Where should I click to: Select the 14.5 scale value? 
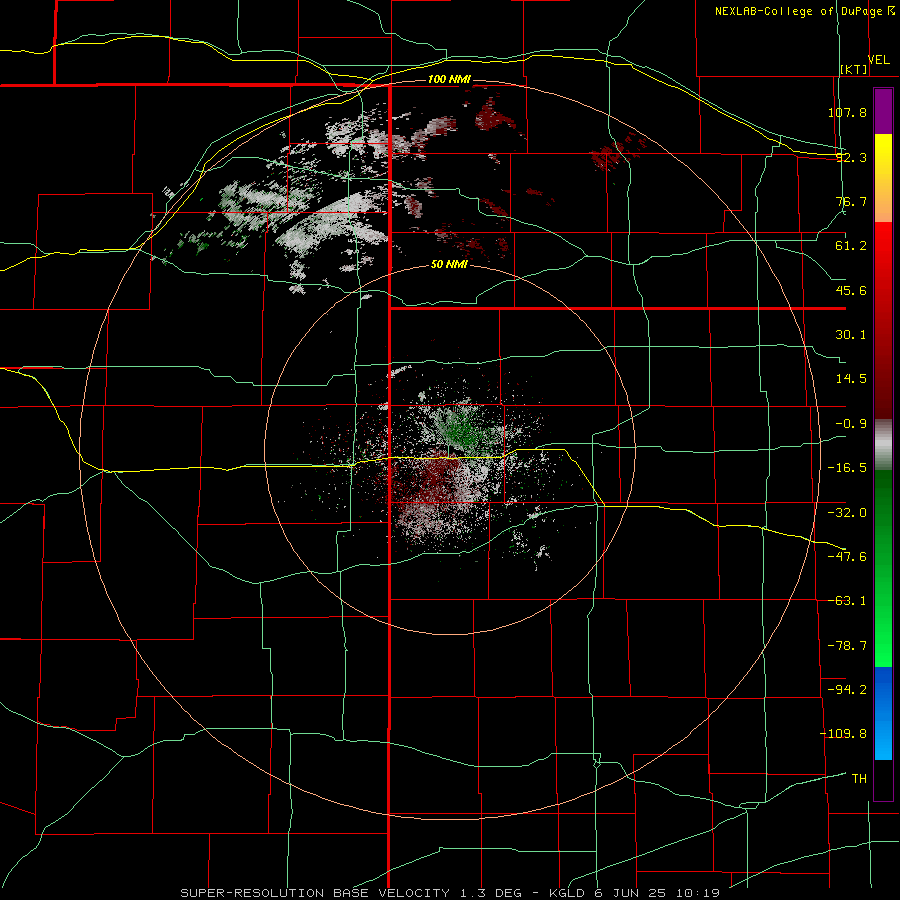coord(851,379)
